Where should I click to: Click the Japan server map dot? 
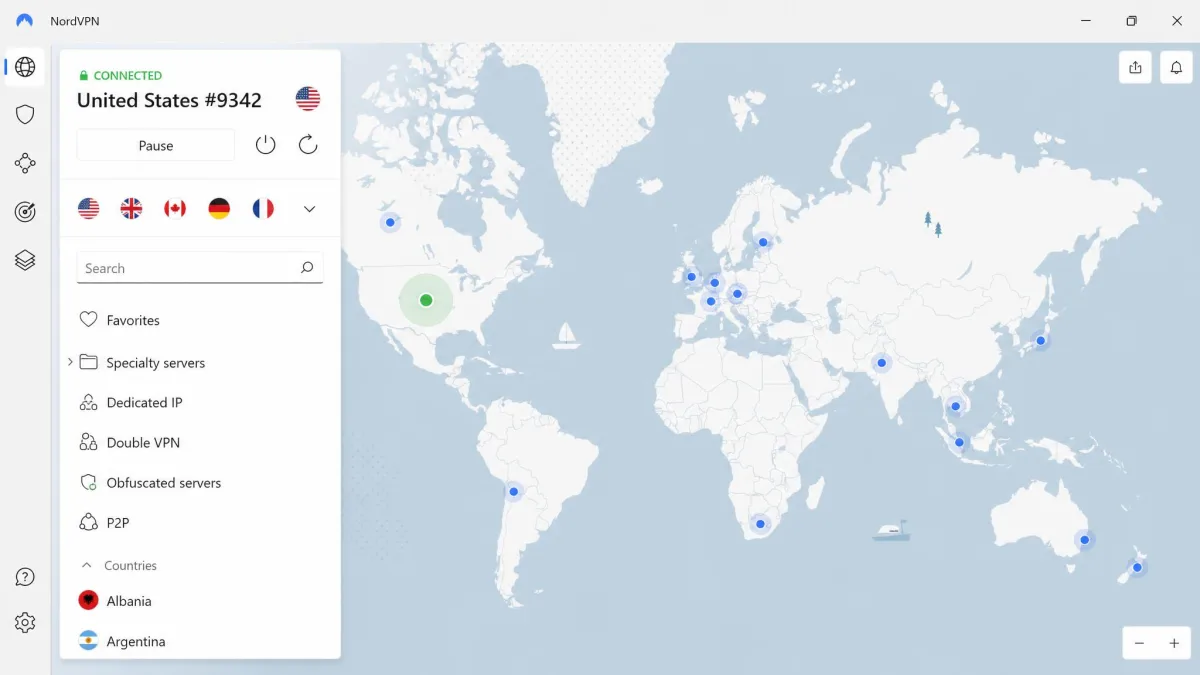[x=1041, y=341]
